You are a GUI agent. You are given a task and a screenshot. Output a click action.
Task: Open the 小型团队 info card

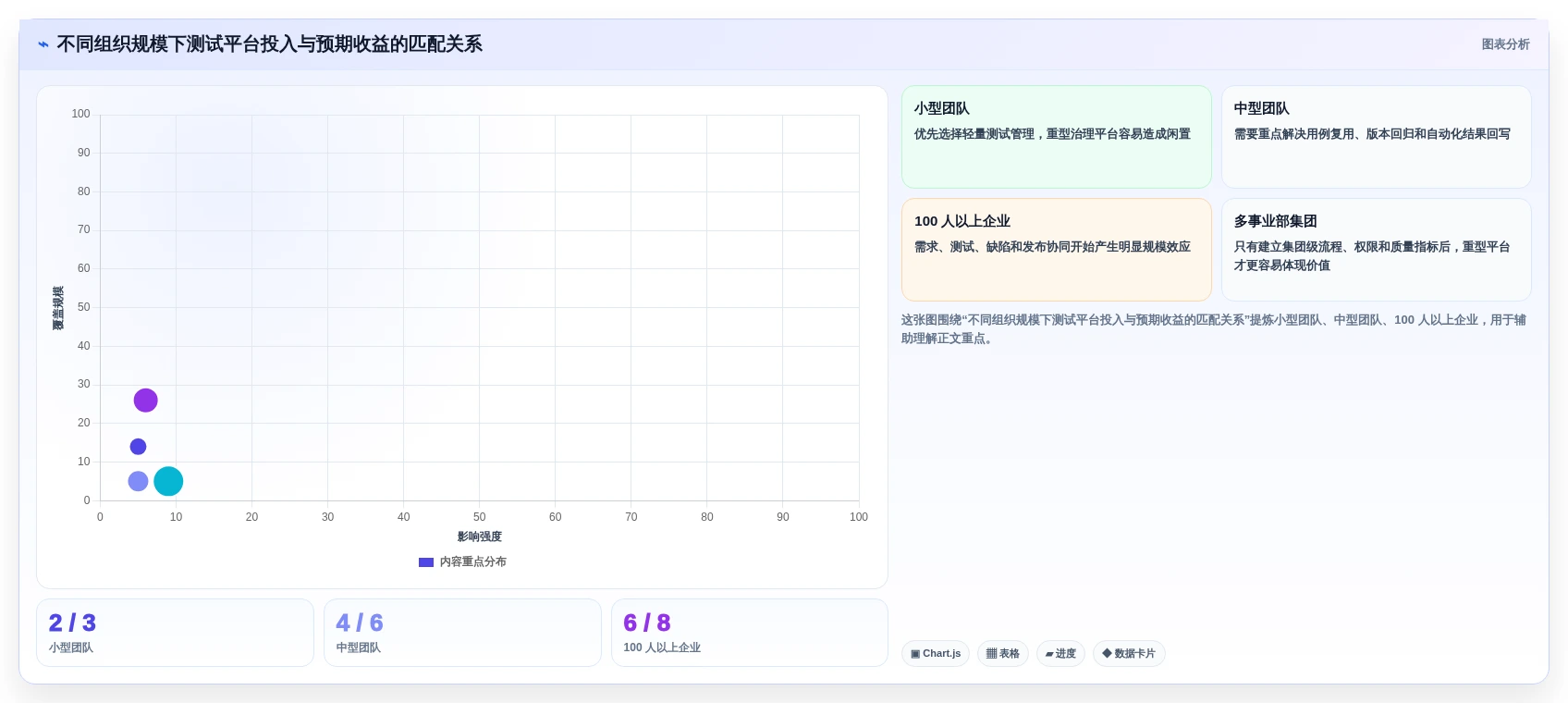(x=1057, y=137)
